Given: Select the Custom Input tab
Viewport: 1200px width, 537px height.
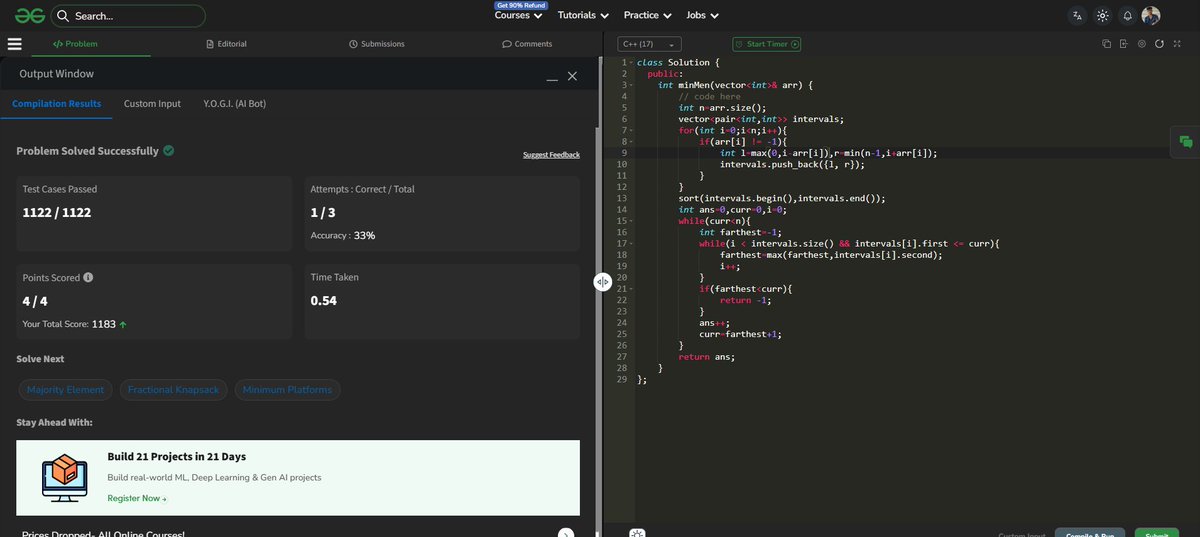Looking at the screenshot, I should (152, 104).
